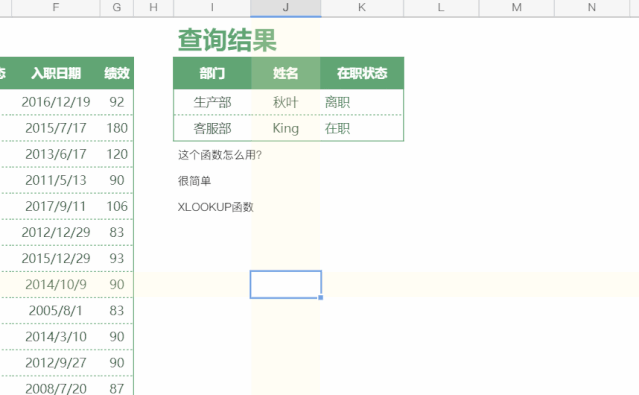Screen dimensions: 639x395
Task: Select the score cell 180
Action: pos(117,128)
